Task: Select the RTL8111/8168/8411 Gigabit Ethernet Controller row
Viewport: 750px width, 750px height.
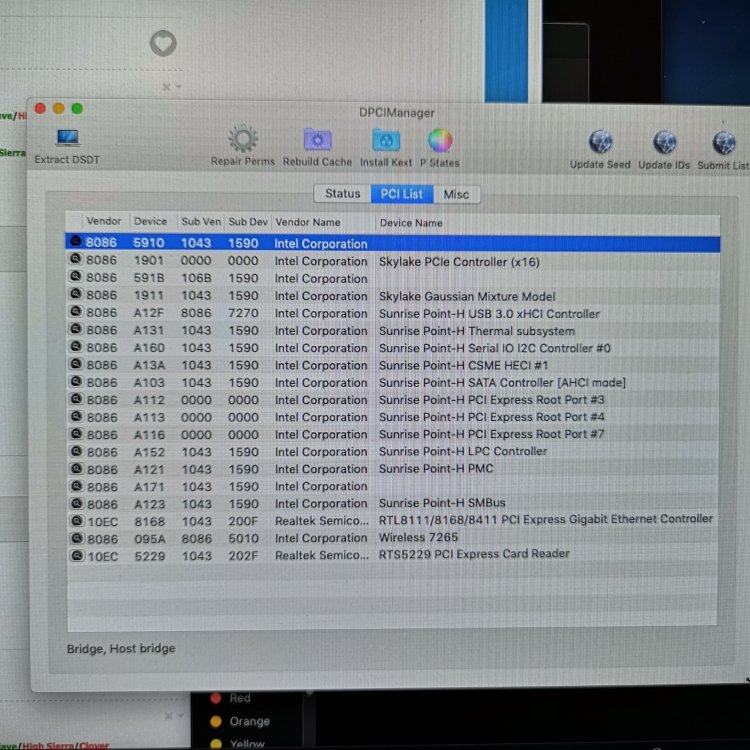Action: point(392,520)
